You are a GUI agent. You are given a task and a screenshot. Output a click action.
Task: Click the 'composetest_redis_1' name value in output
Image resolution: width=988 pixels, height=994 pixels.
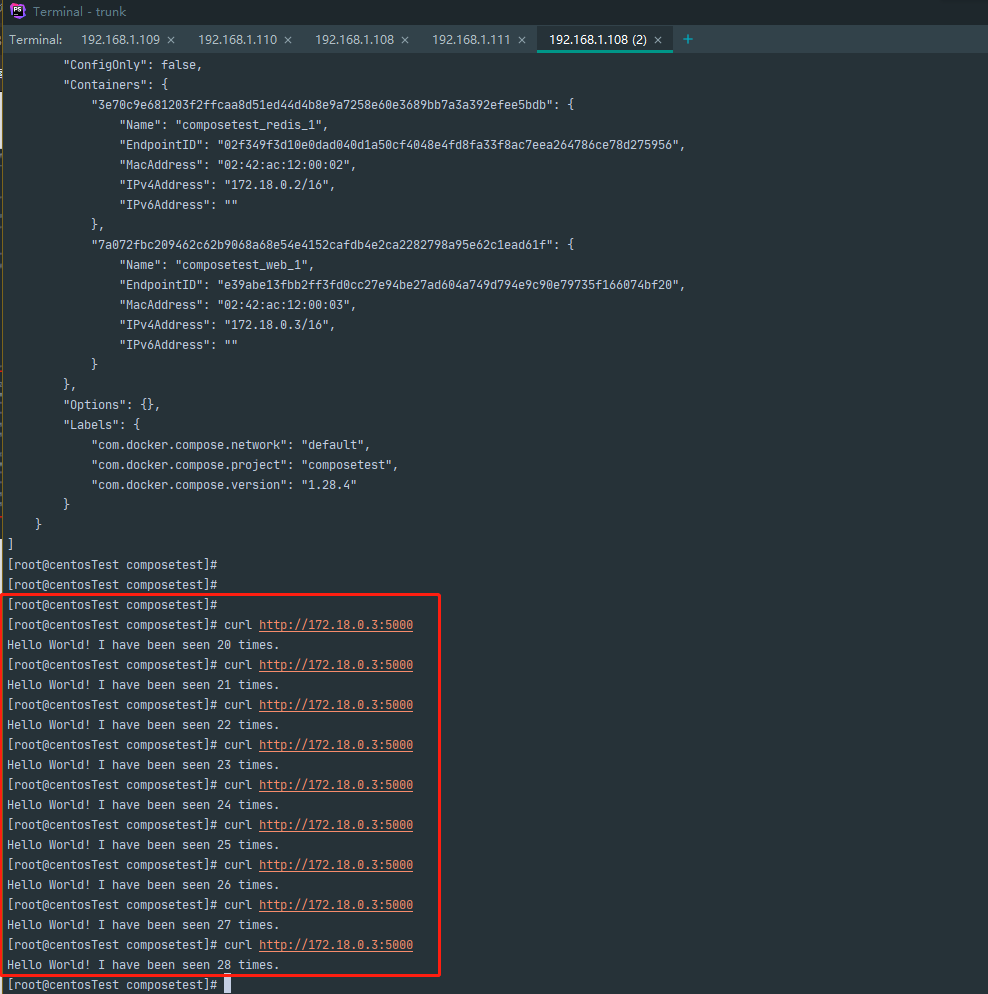252,125
